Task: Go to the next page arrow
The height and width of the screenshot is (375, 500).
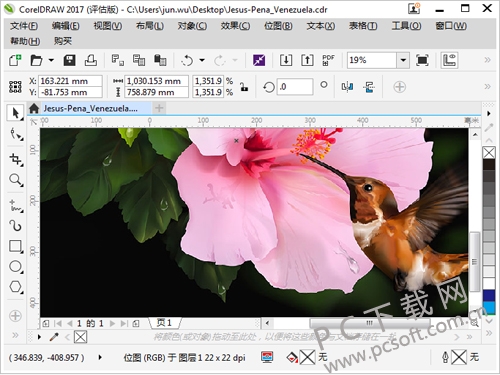Action: tap(112, 323)
